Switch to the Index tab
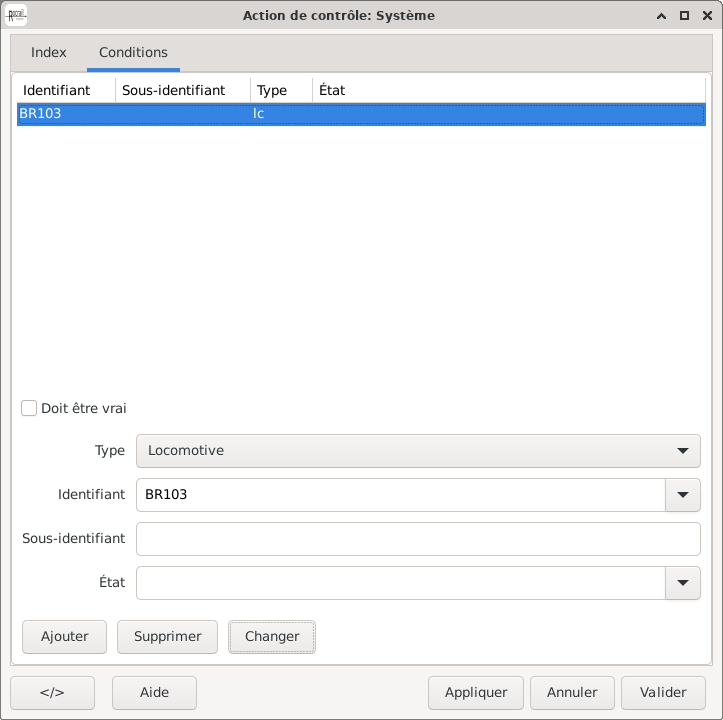 tap(48, 52)
